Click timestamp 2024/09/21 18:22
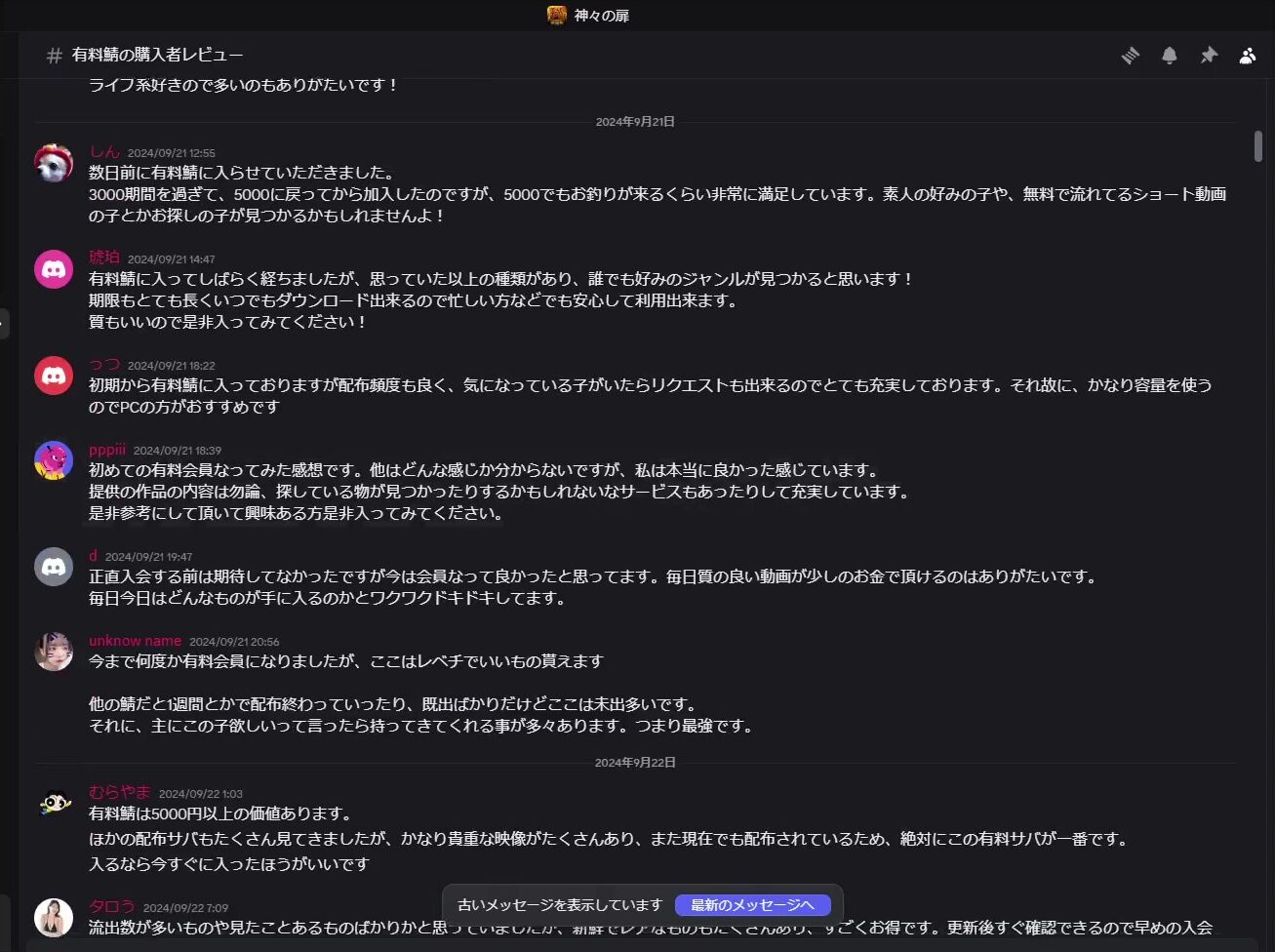 [x=172, y=366]
